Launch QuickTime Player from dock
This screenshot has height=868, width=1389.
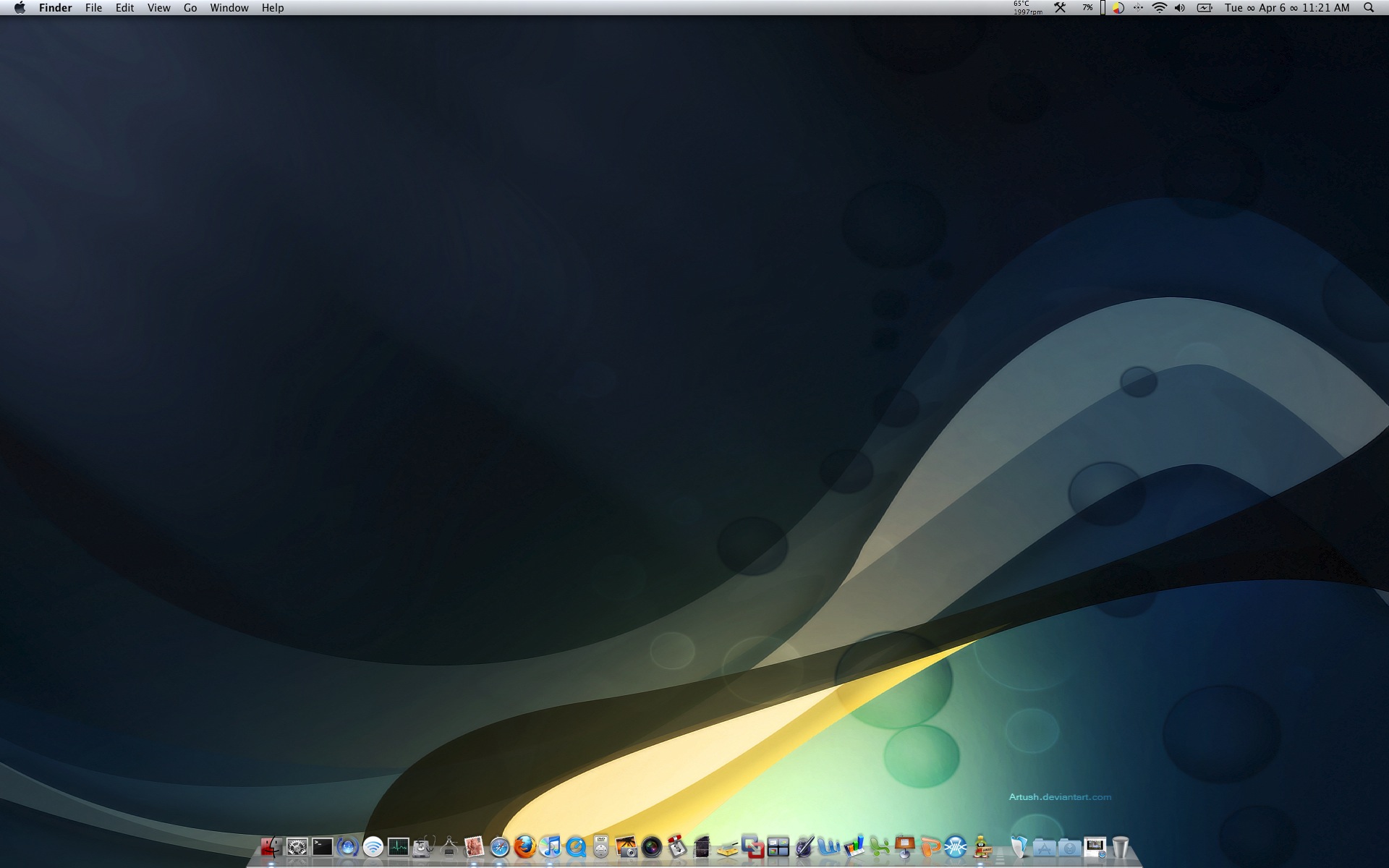click(576, 847)
